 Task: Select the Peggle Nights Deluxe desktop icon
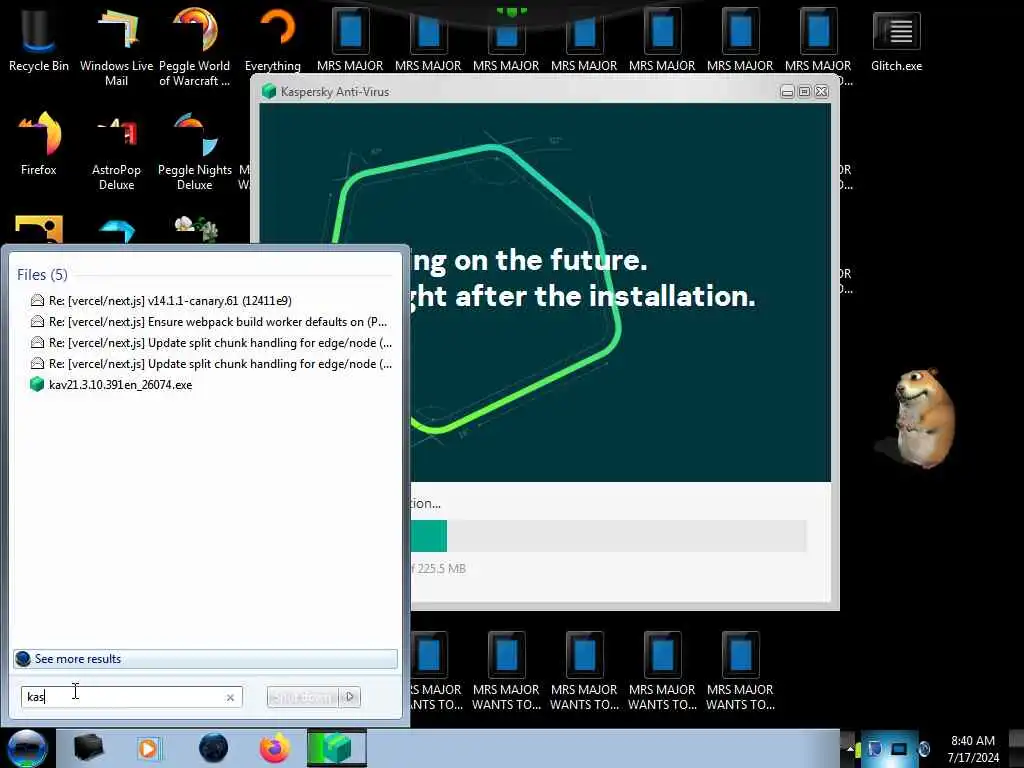[195, 152]
